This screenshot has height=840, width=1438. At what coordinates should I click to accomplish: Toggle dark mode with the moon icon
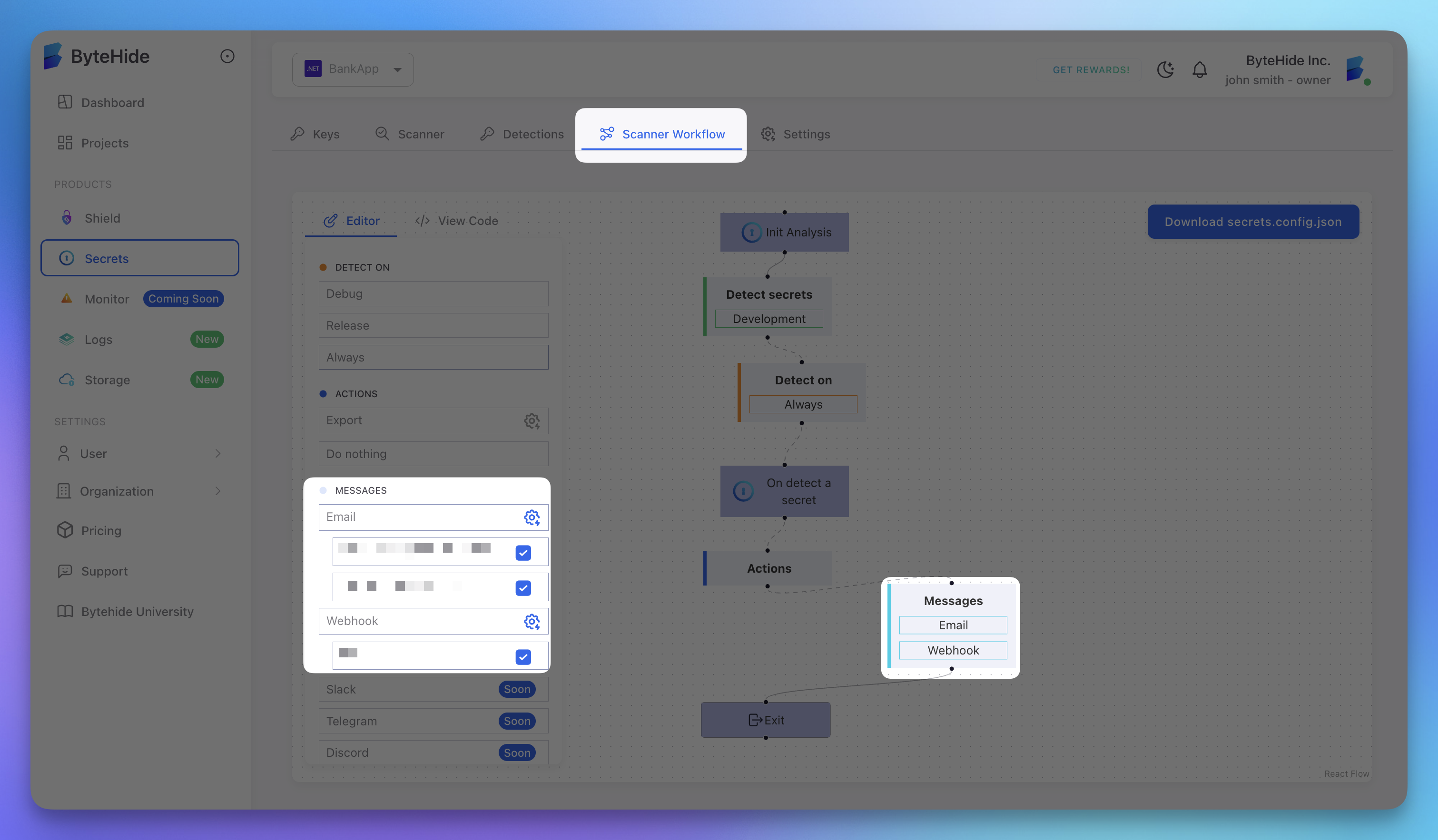click(x=1165, y=69)
